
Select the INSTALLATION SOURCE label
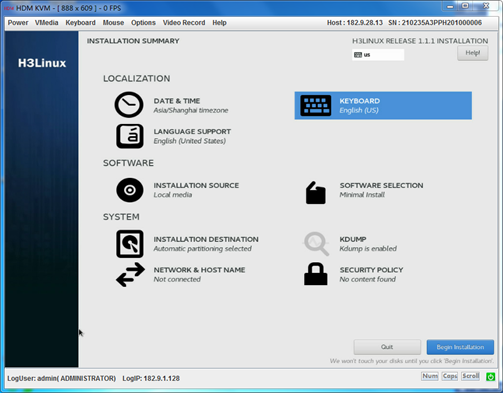click(196, 185)
